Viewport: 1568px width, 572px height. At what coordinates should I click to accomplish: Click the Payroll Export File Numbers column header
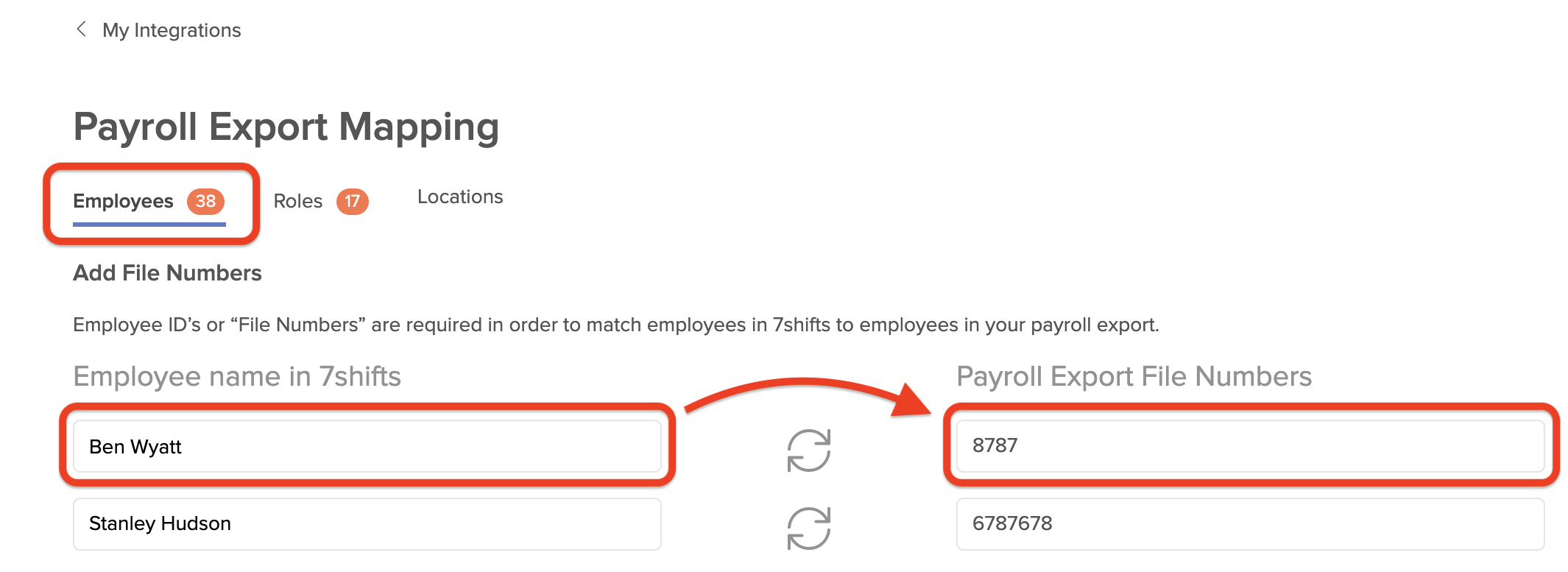tap(1134, 376)
